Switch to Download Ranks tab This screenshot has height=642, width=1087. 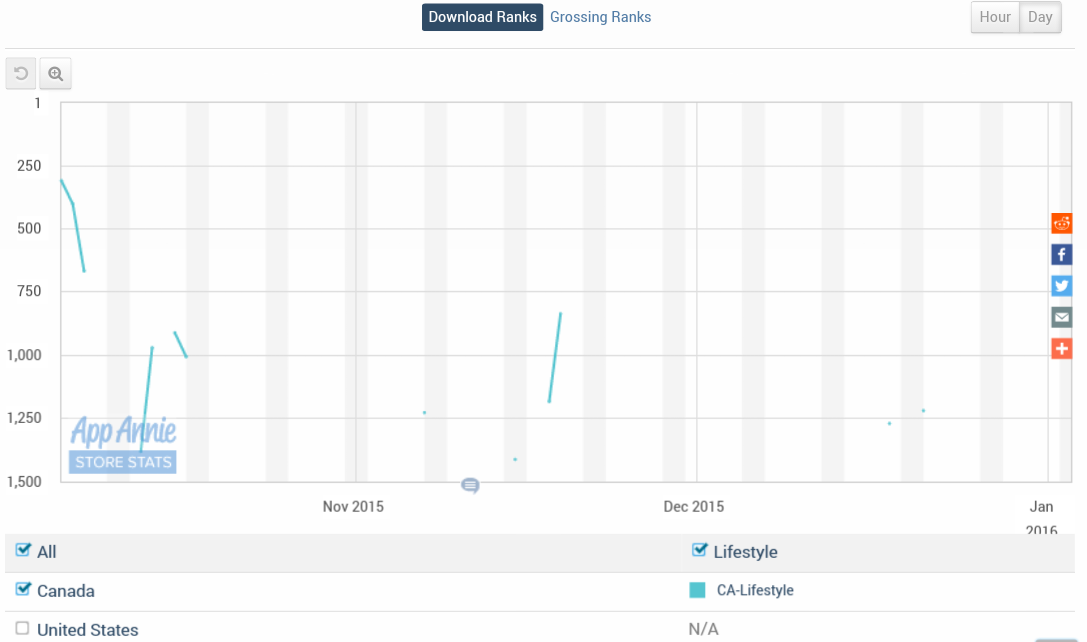482,17
